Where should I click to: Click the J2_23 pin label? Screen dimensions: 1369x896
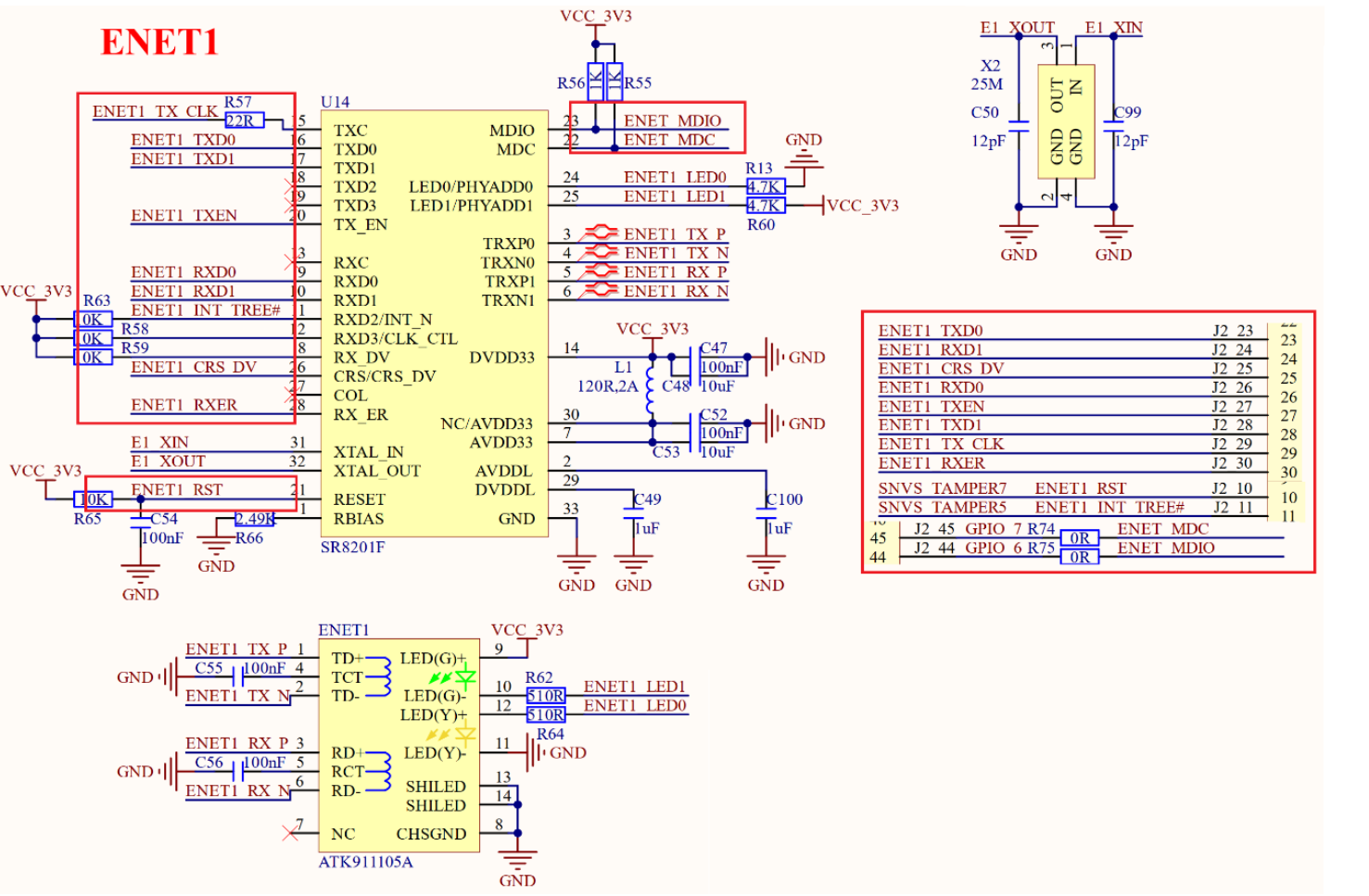(1233, 331)
